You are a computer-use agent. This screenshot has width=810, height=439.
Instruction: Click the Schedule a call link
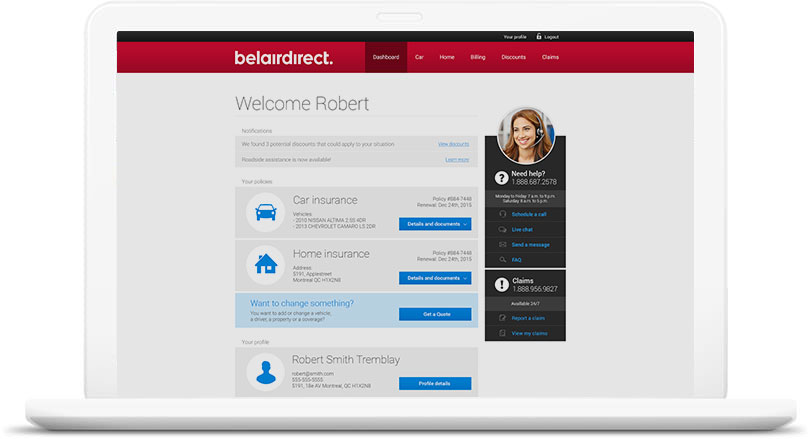[x=529, y=214]
